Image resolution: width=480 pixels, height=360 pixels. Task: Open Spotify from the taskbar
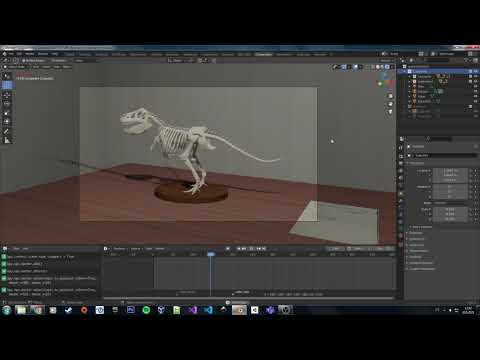pyautogui.click(x=146, y=310)
